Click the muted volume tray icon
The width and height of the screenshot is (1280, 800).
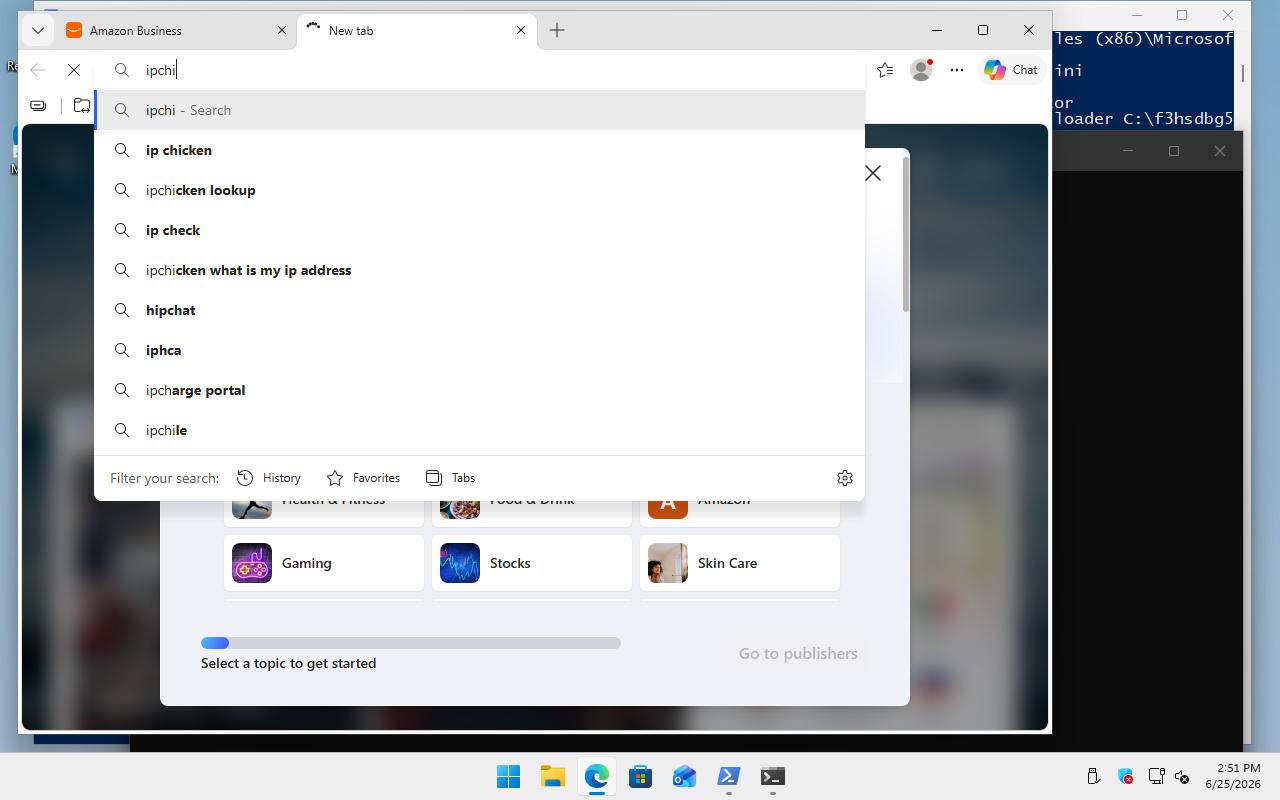[x=1182, y=777]
